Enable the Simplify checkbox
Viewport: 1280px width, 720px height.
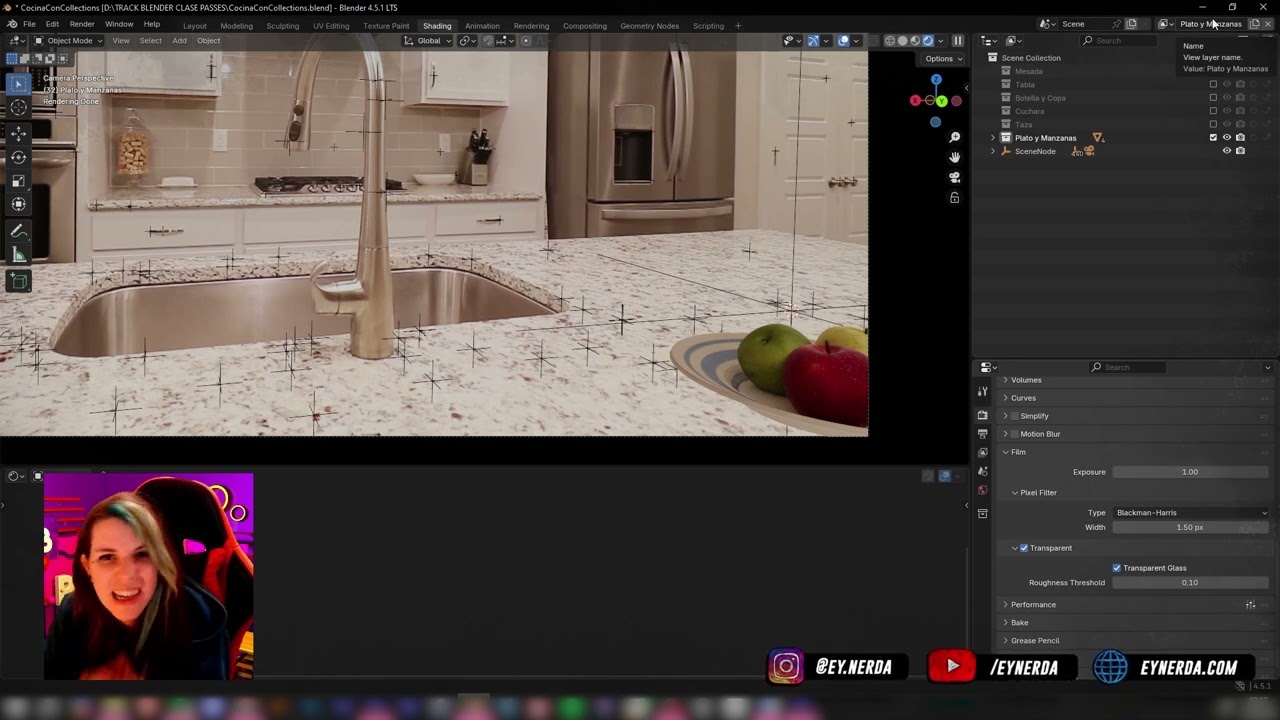1015,416
